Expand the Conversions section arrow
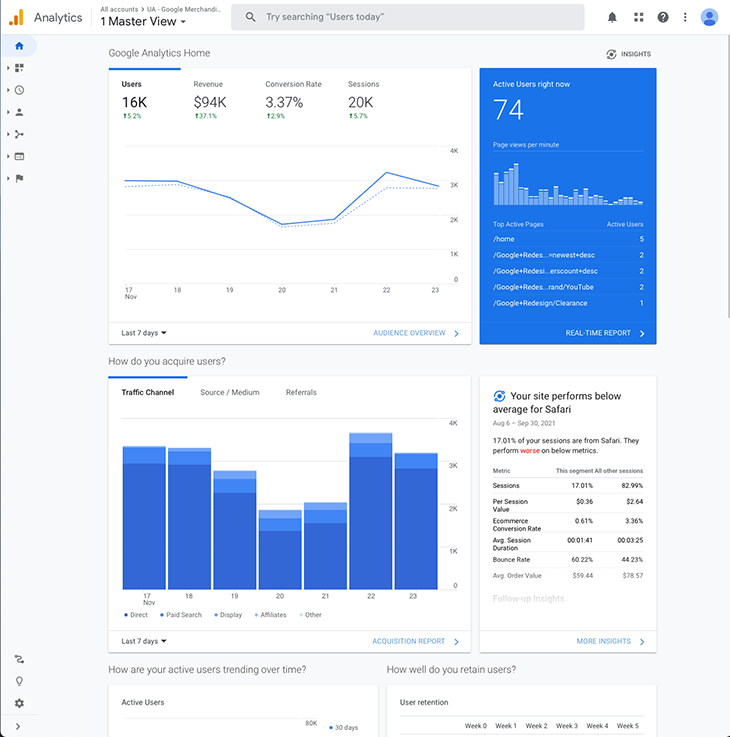The image size is (730, 737). point(8,179)
